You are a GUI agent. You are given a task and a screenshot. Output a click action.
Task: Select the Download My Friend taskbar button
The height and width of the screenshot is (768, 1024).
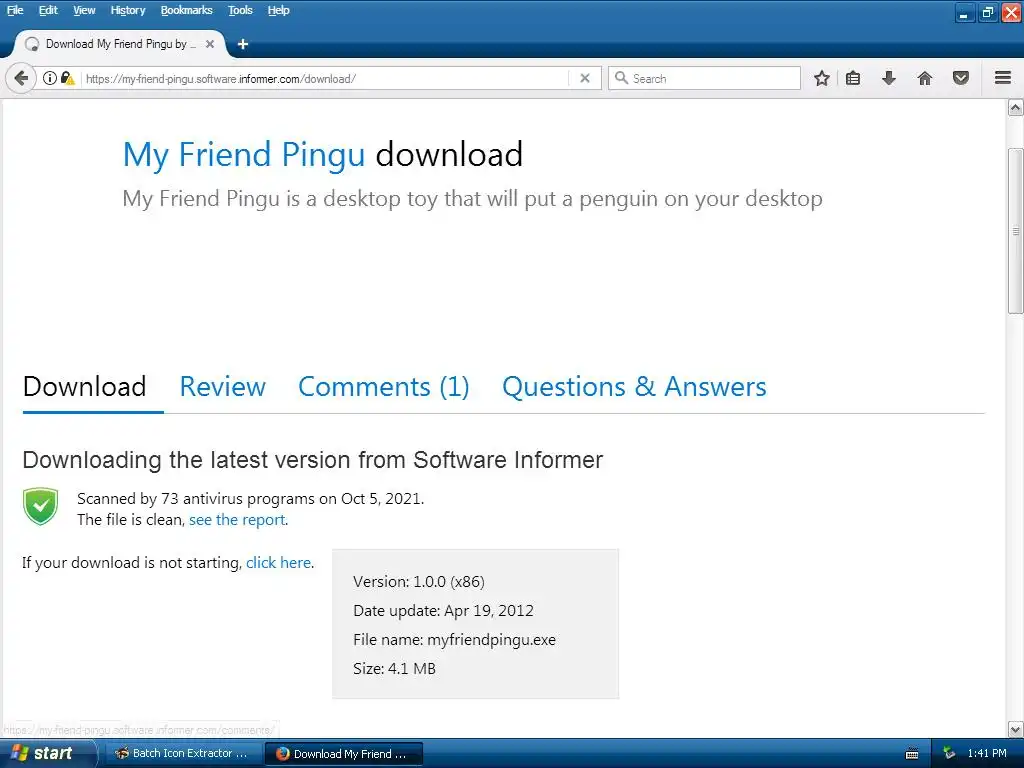[344, 754]
